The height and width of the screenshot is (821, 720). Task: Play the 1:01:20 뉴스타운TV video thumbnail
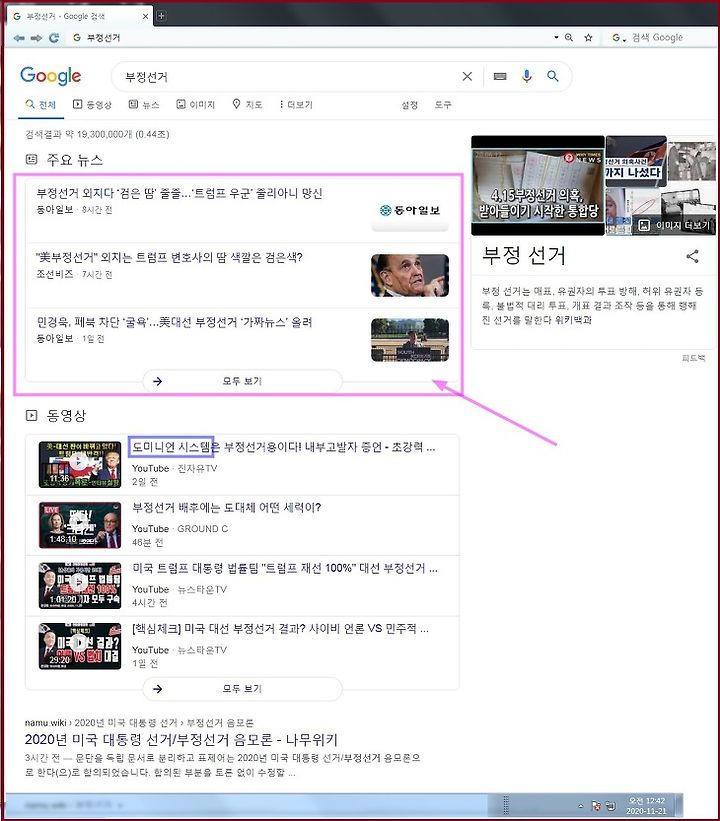point(80,585)
